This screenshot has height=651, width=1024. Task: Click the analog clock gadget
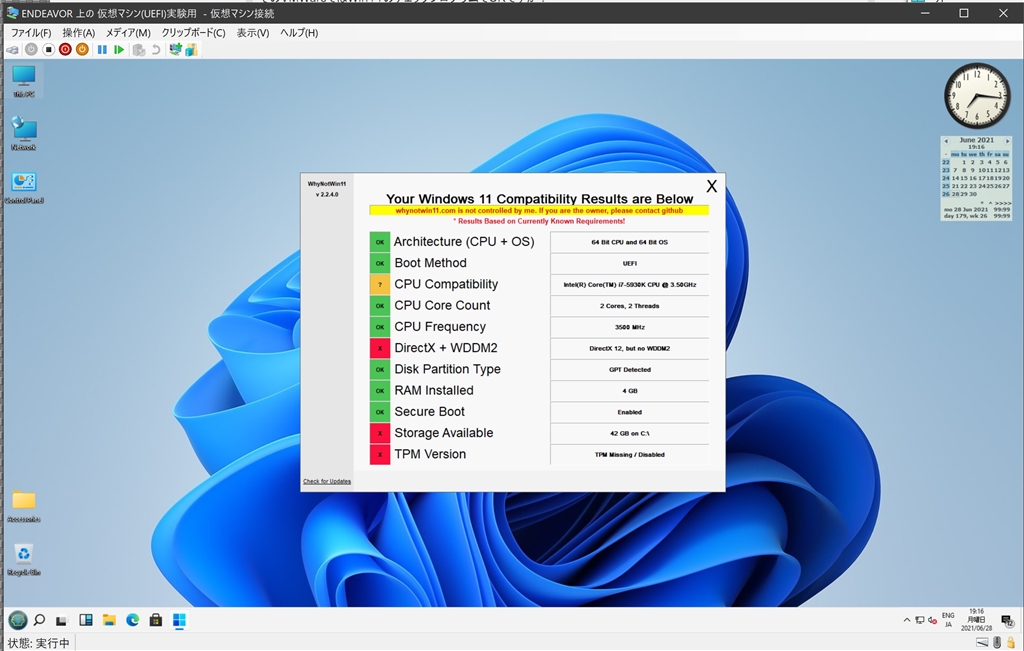coord(976,95)
